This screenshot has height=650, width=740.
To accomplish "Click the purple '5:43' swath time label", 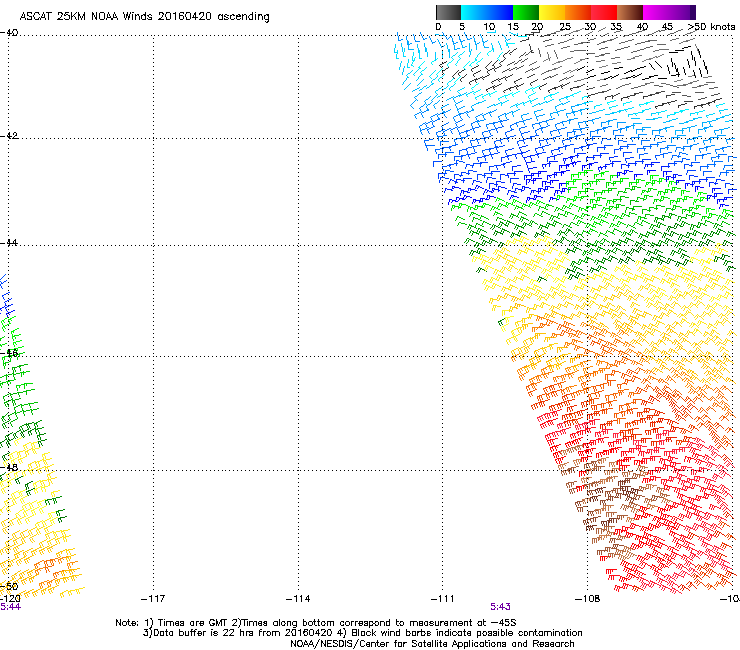I will pos(500,607).
